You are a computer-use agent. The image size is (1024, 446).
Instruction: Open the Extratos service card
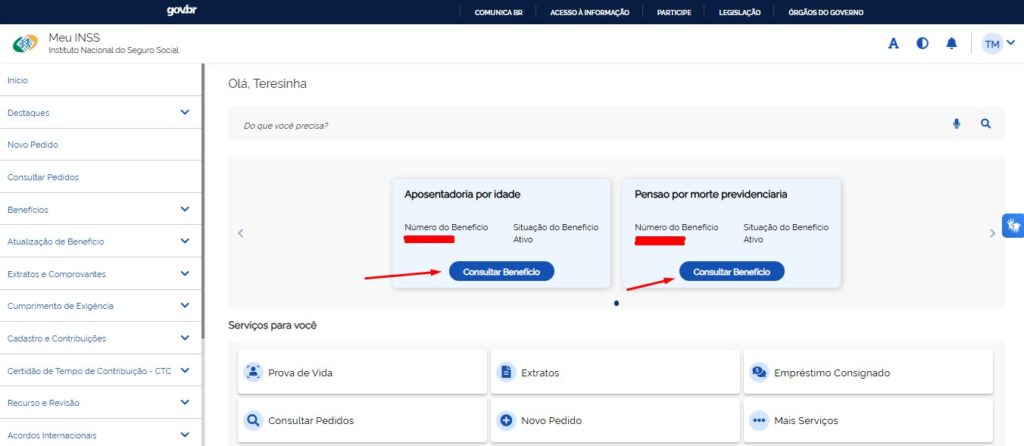615,372
